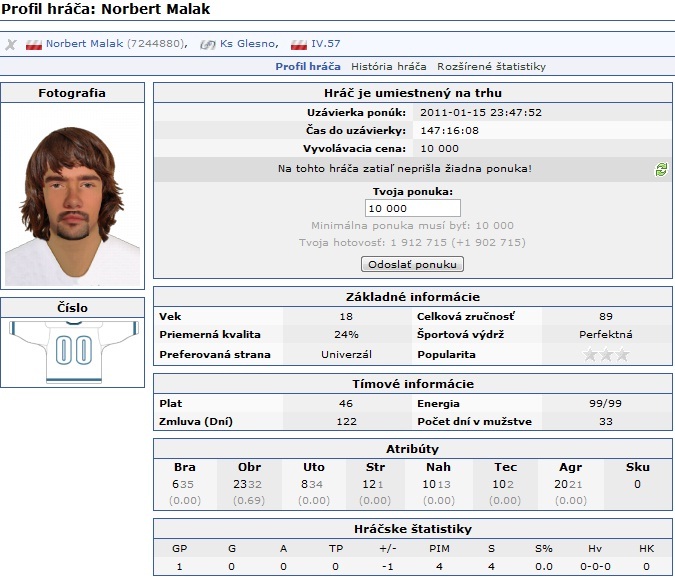This screenshot has height=577, width=675.
Task: Open the Rozšírené štatistiky tab
Action: [491, 67]
